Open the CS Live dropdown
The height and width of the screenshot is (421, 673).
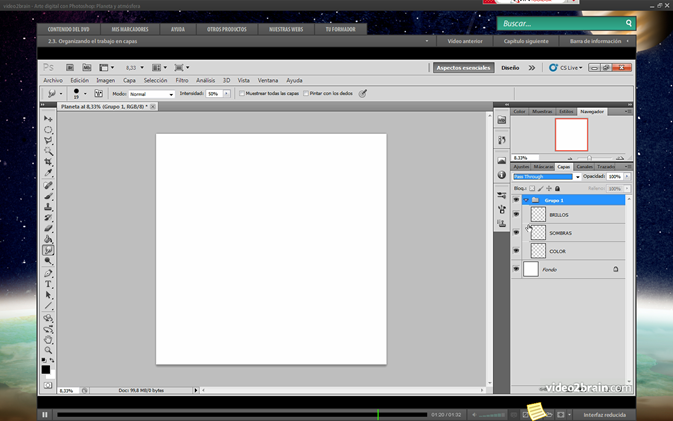click(x=566, y=68)
